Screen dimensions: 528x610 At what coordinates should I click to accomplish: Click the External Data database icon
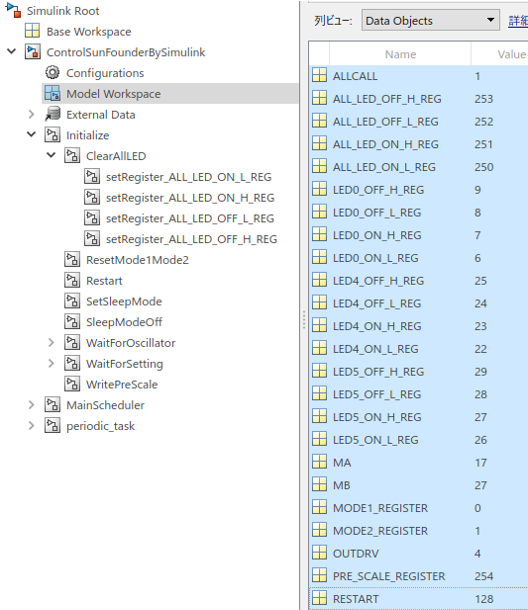(52, 114)
